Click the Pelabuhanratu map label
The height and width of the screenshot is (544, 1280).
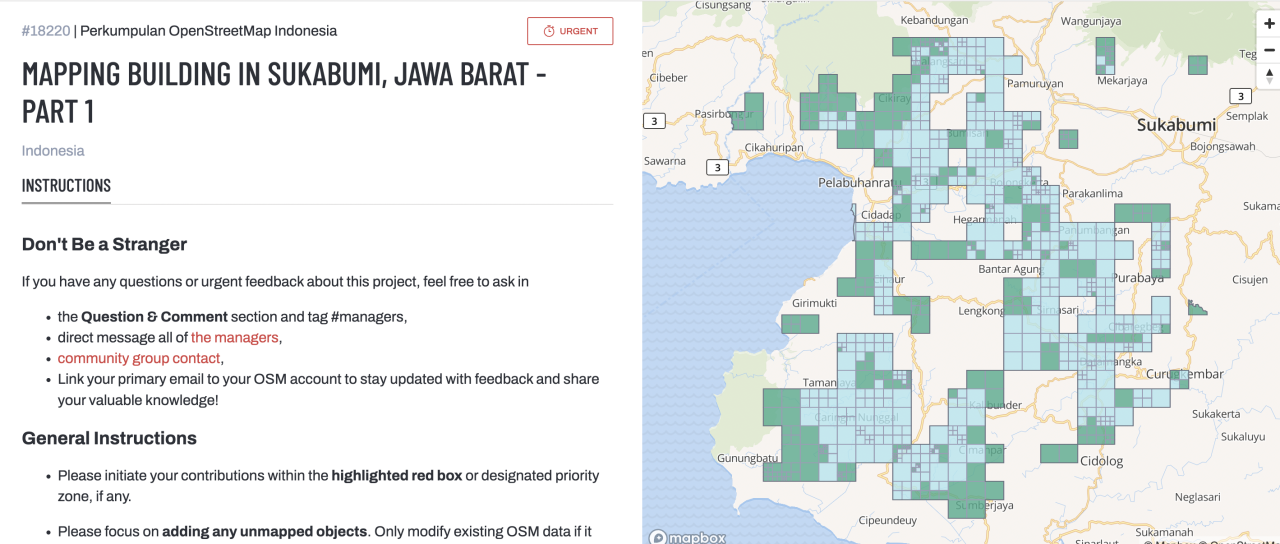tap(860, 183)
